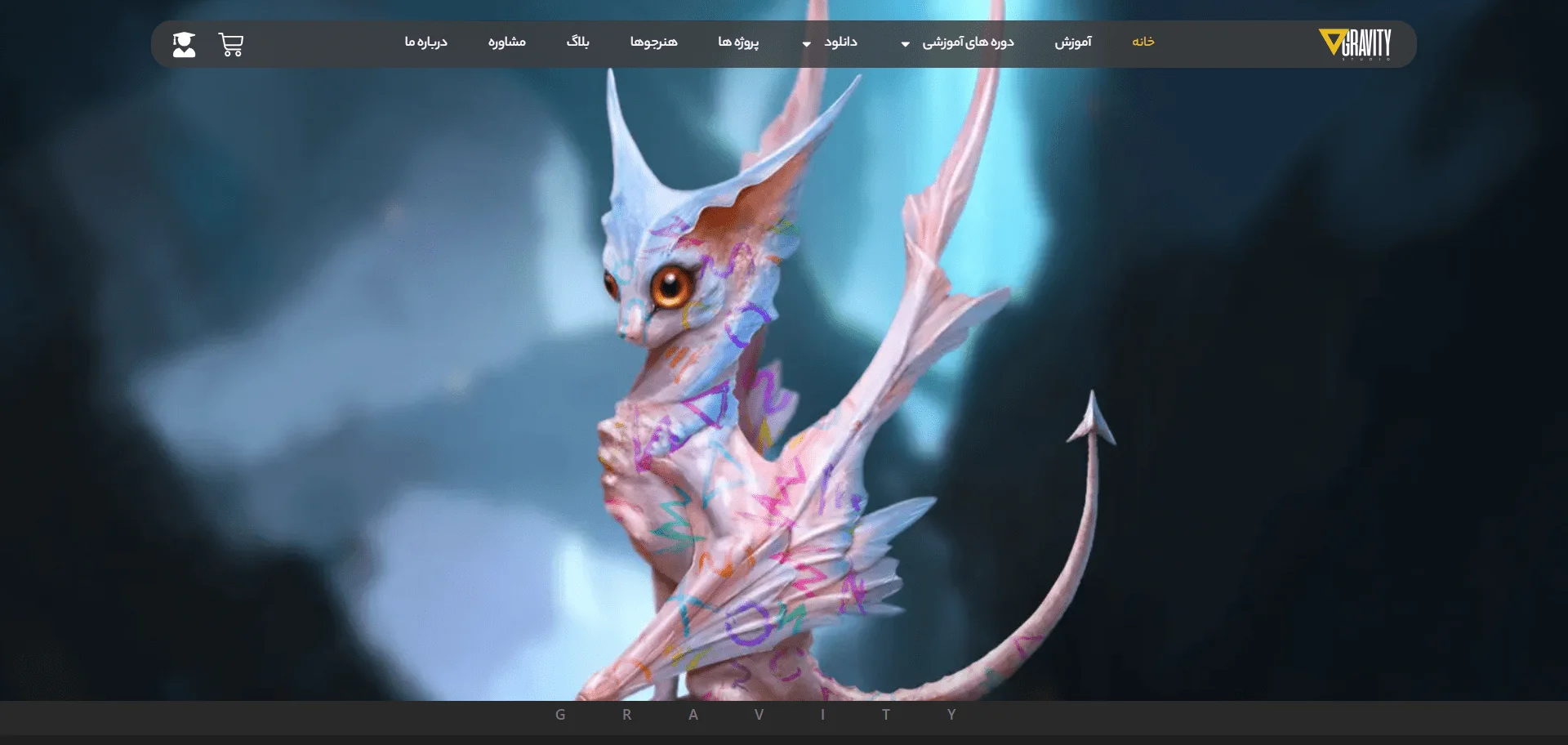The width and height of the screenshot is (1568, 745).
Task: Open the پروژه ها menu item
Action: (x=738, y=42)
